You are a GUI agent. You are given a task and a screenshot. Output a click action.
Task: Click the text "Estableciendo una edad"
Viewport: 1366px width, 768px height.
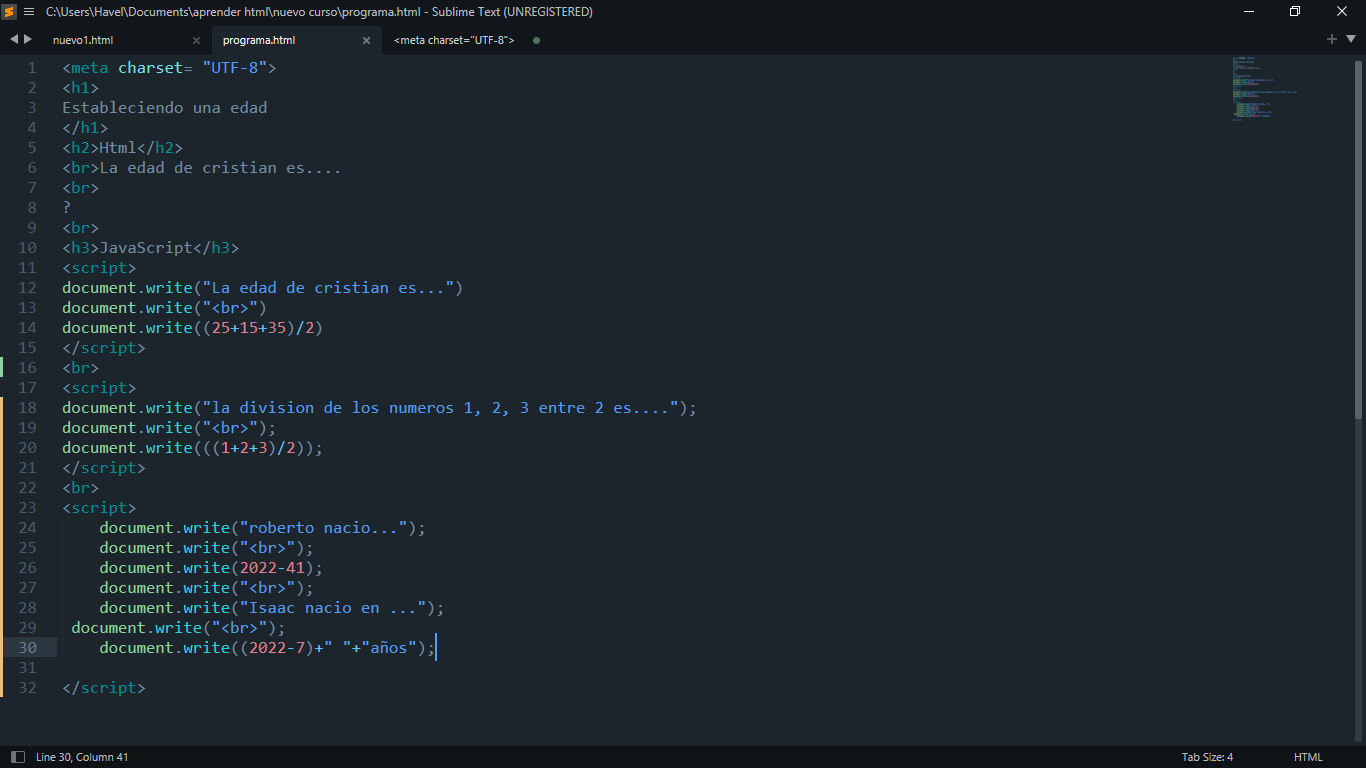(x=165, y=108)
